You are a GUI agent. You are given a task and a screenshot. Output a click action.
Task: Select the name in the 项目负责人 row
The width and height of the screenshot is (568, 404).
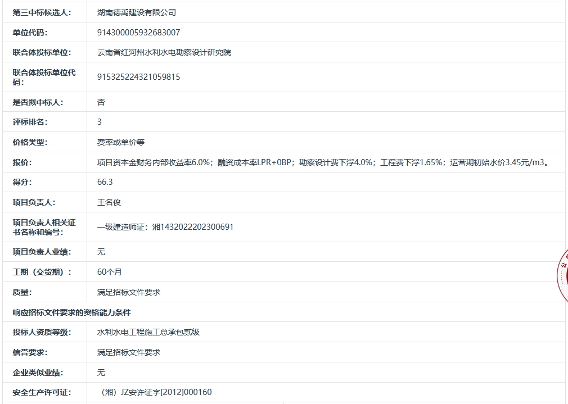109,203
